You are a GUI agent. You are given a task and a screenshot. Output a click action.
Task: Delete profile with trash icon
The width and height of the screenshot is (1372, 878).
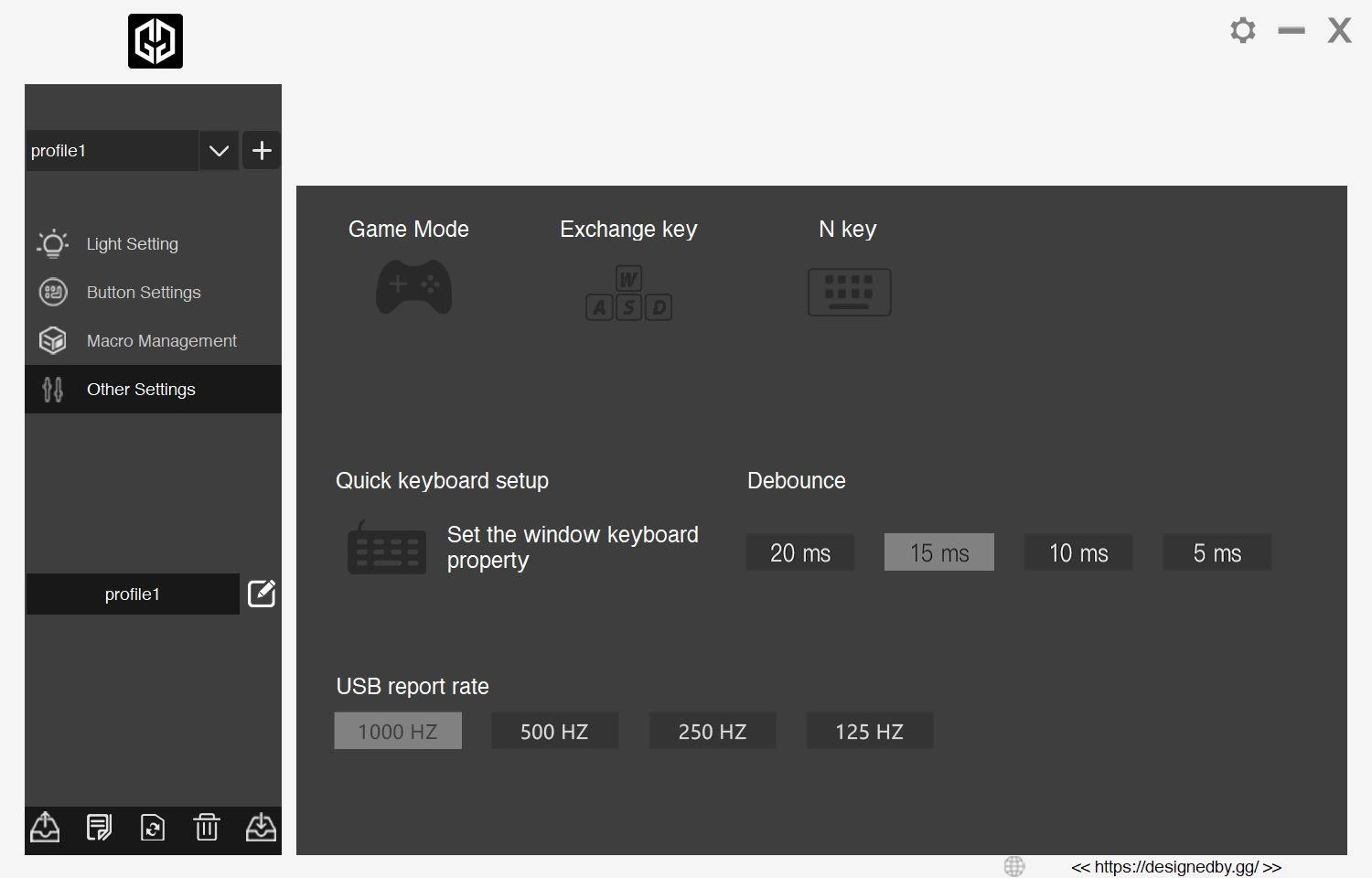click(x=207, y=827)
